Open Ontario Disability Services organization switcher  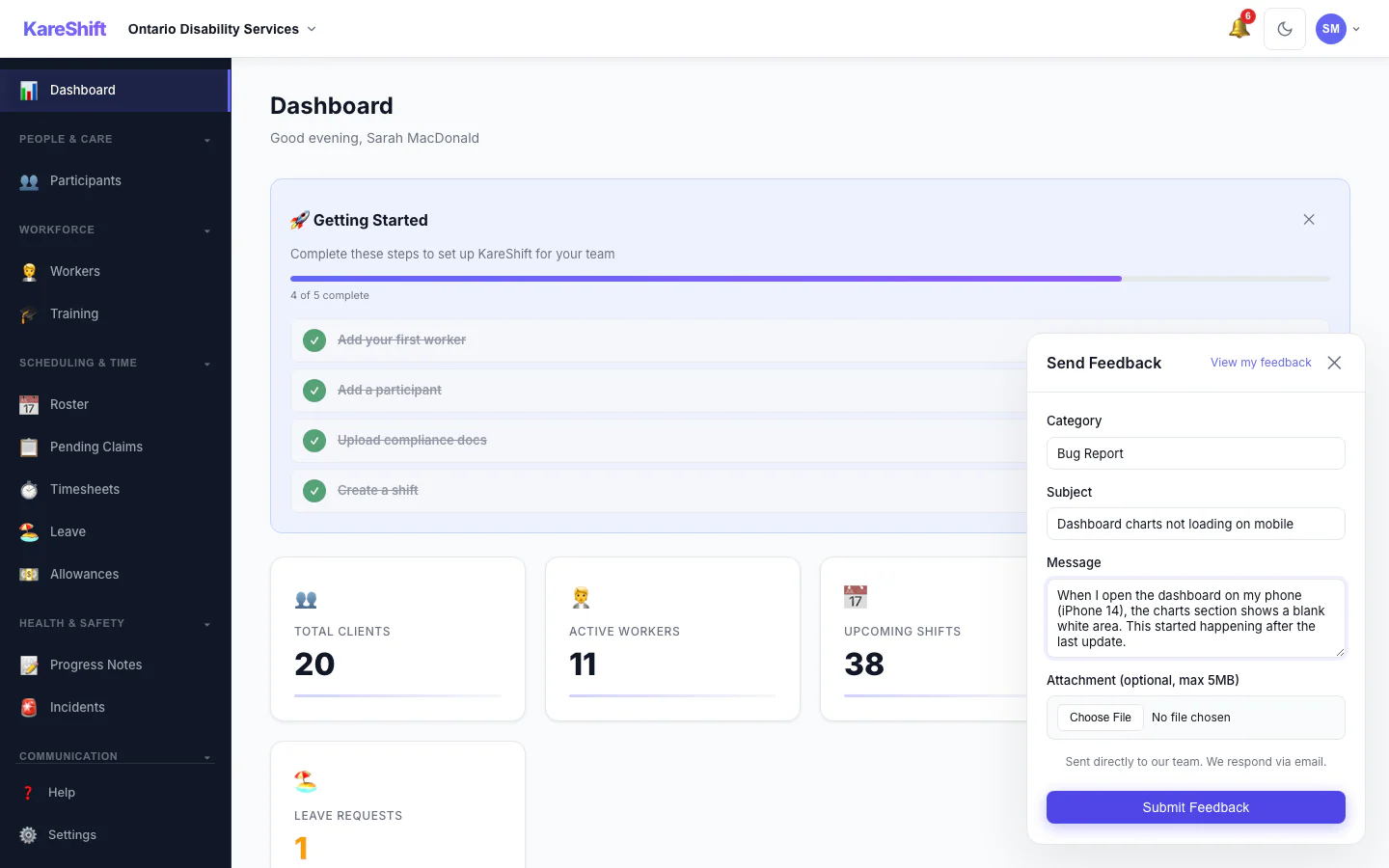[222, 29]
